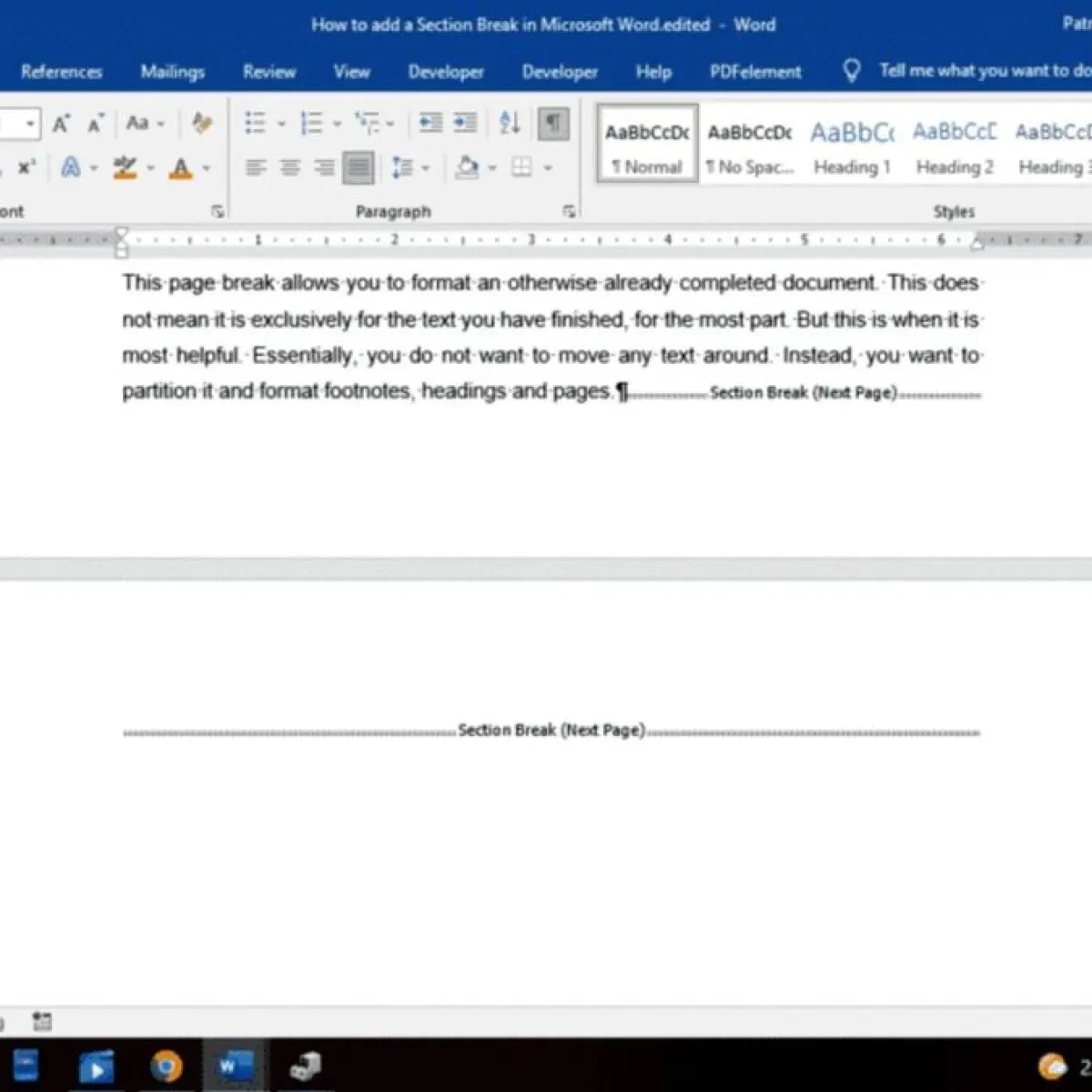Click the right indent marker on the ruler
Viewport: 1092px width, 1092px height.
tap(977, 242)
